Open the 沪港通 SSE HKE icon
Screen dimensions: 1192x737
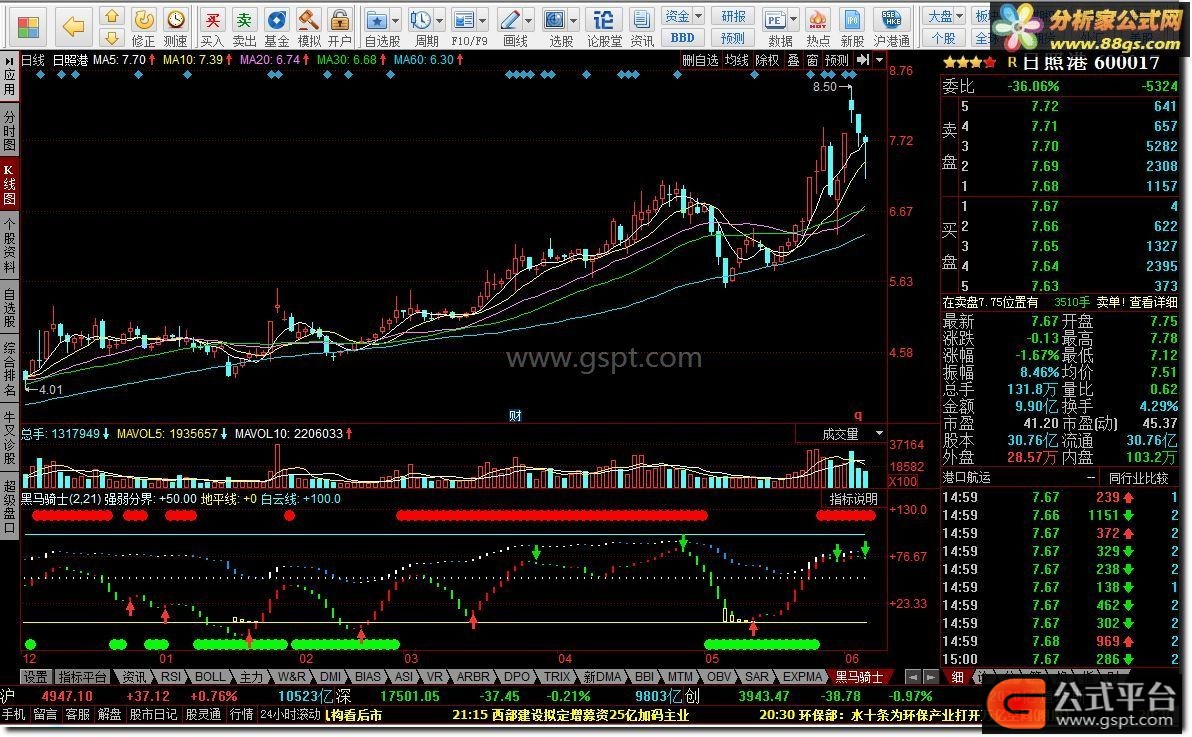891,27
